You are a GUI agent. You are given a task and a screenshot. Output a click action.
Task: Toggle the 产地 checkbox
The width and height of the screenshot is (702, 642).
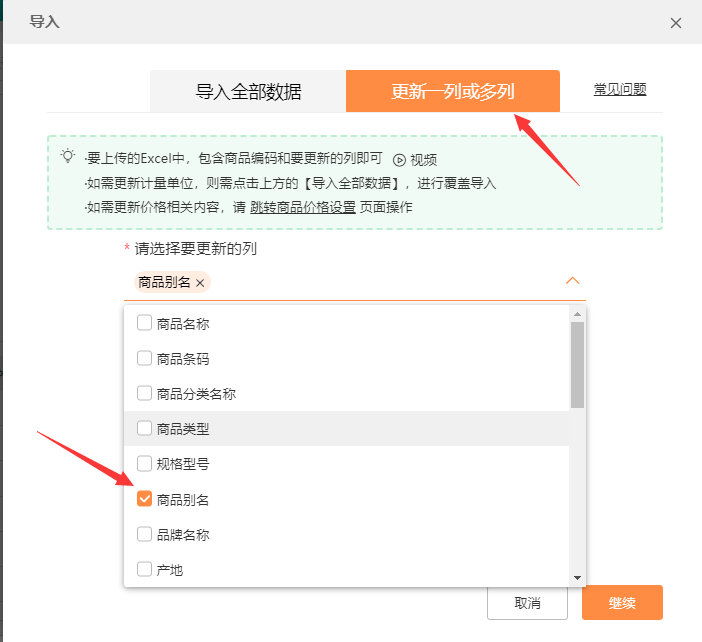(x=144, y=569)
